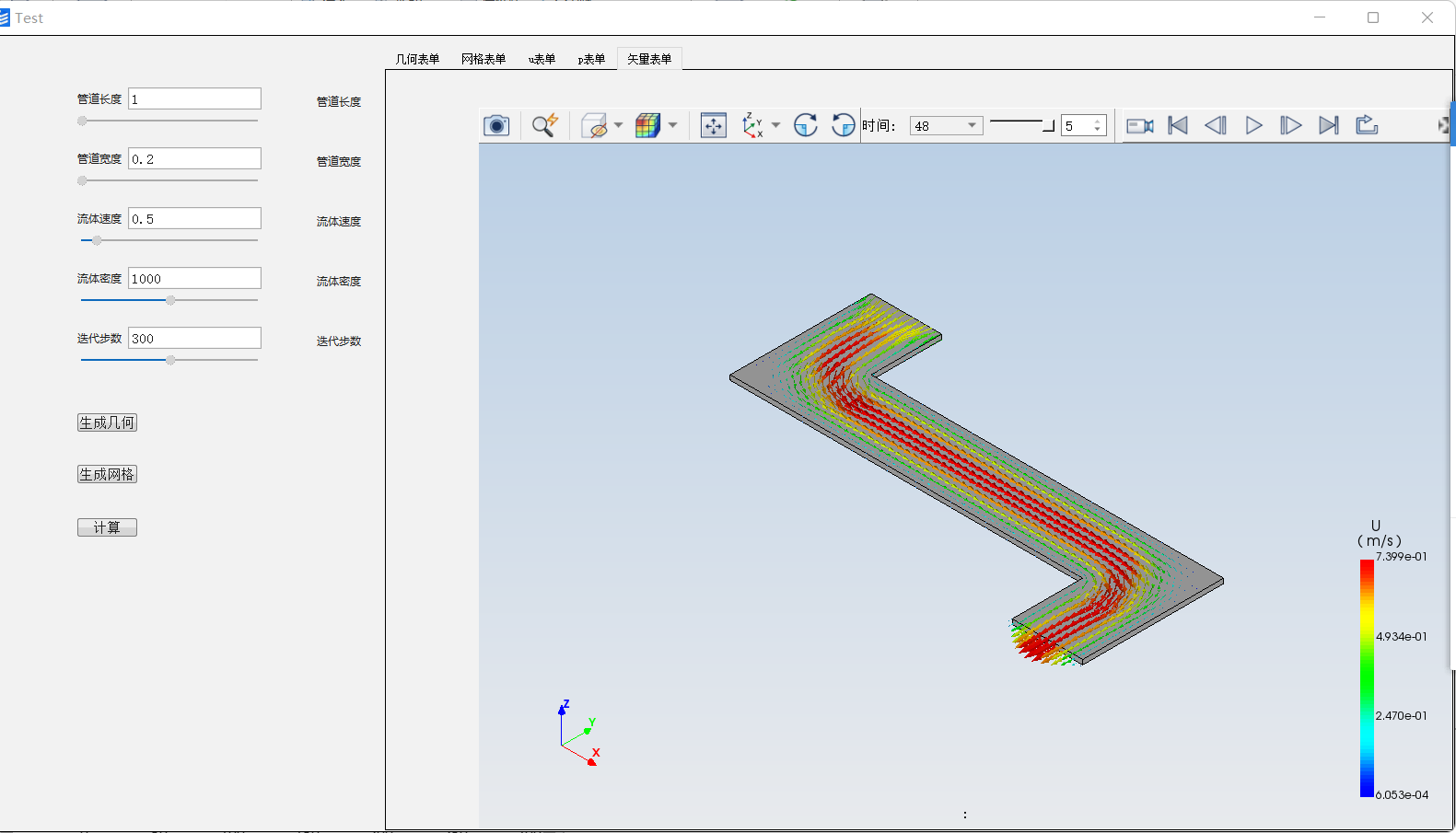Click the line-style indicator next to time box
This screenshot has height=833, width=1456.
1021,125
